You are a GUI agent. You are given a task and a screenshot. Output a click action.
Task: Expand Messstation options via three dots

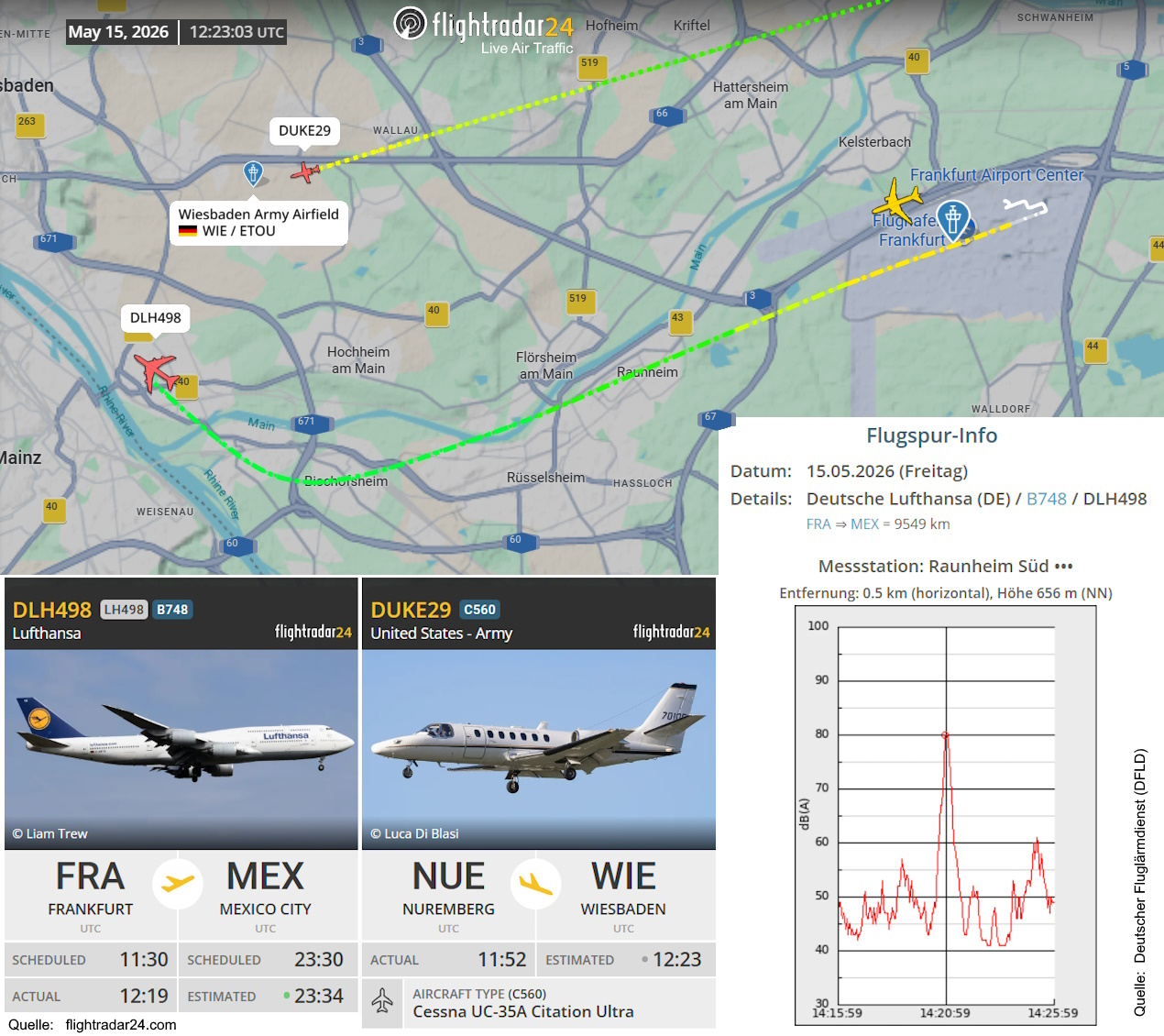click(x=1063, y=567)
